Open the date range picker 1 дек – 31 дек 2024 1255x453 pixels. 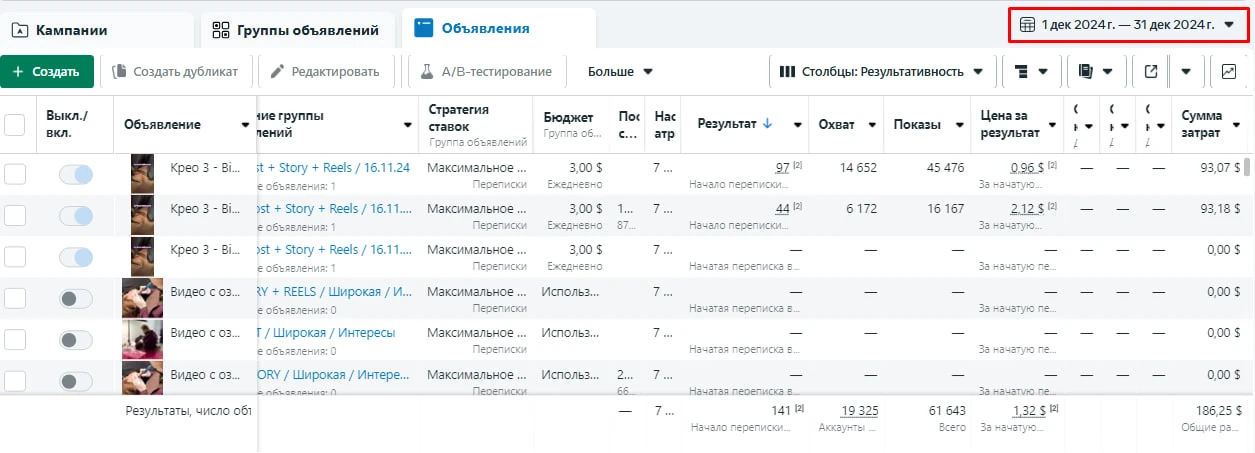pyautogui.click(x=1127, y=25)
